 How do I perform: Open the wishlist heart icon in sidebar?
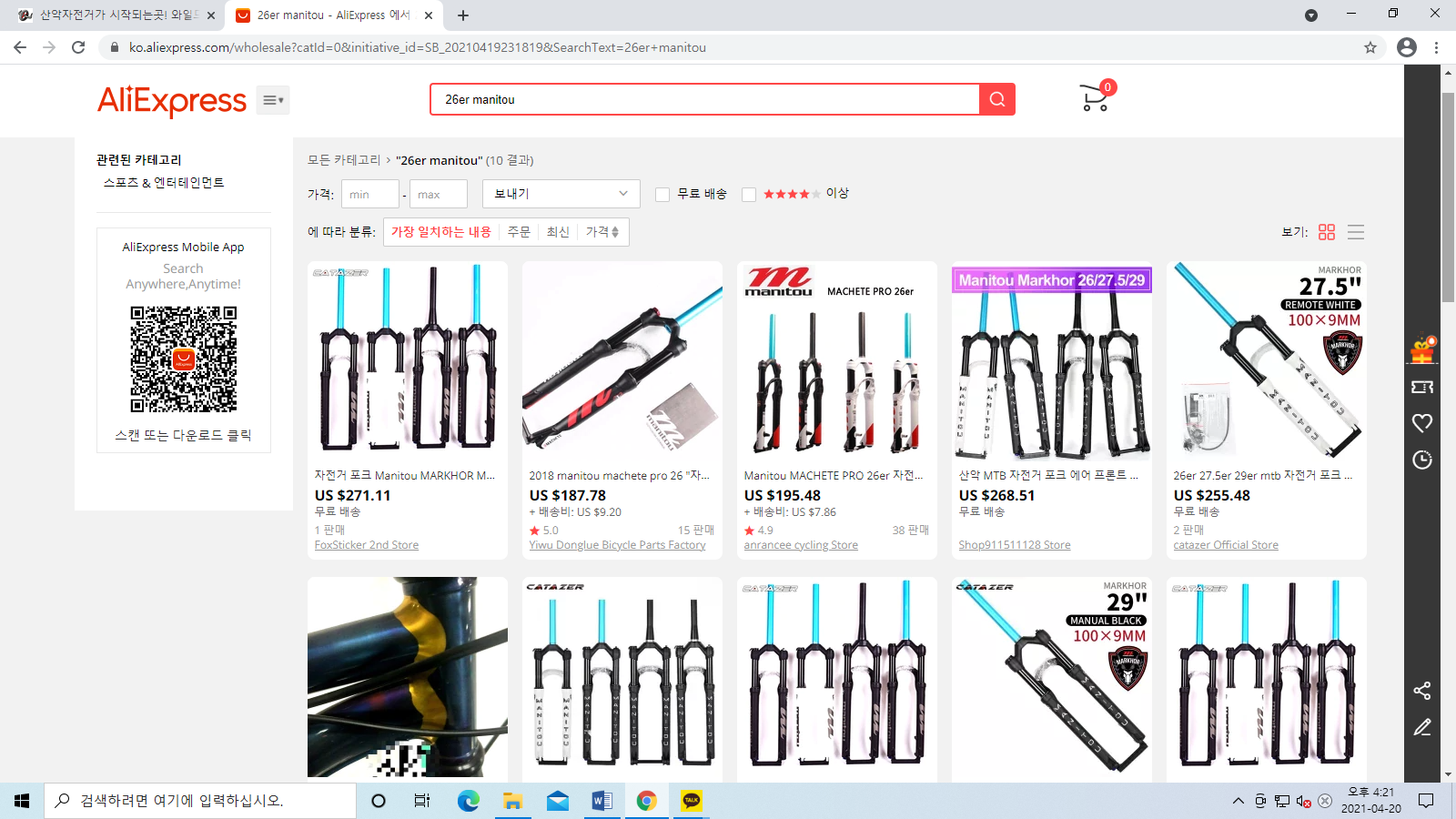pyautogui.click(x=1421, y=423)
